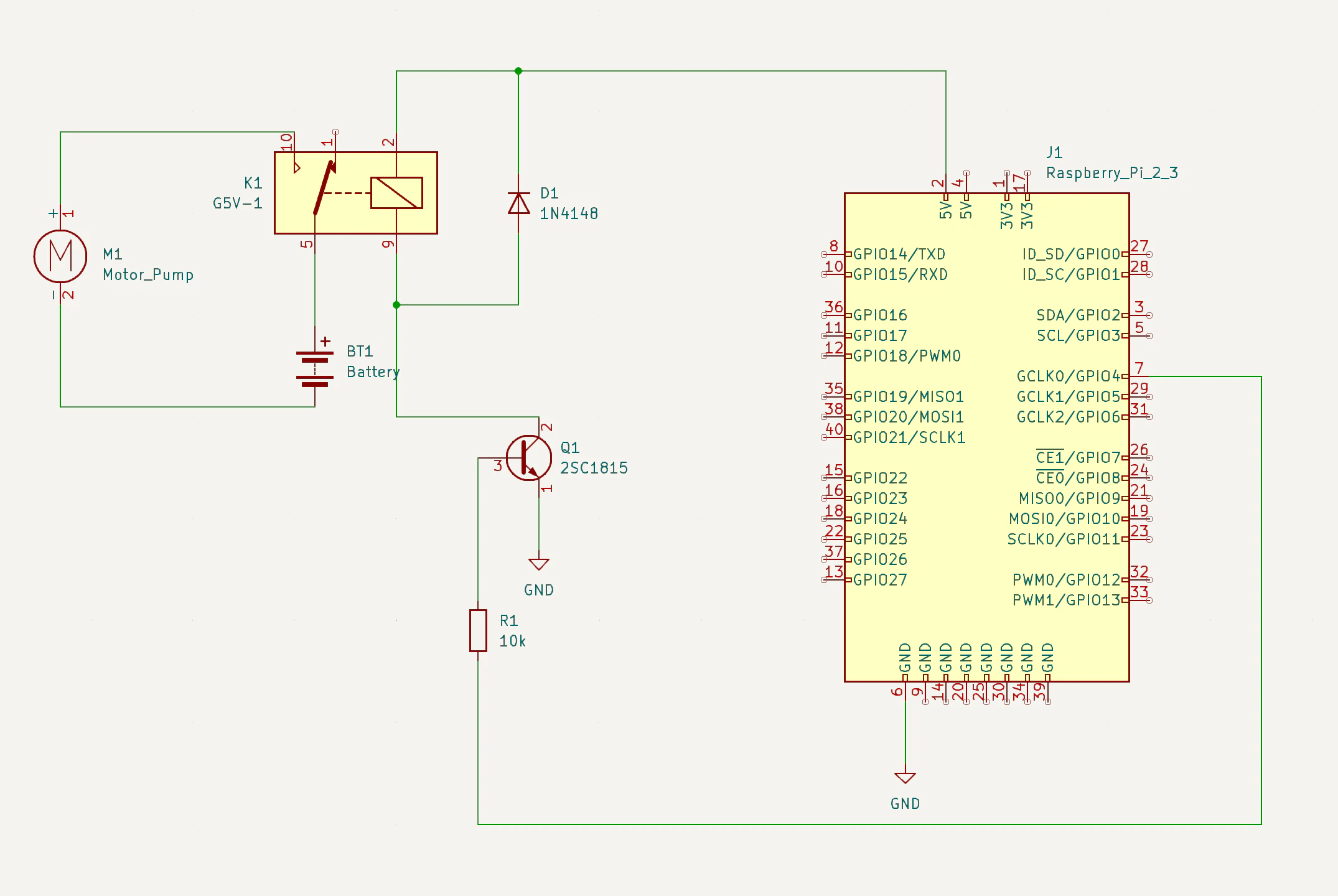Click the 'GPIO14/TXD' pin label
This screenshot has width=1338, height=896.
[x=899, y=254]
